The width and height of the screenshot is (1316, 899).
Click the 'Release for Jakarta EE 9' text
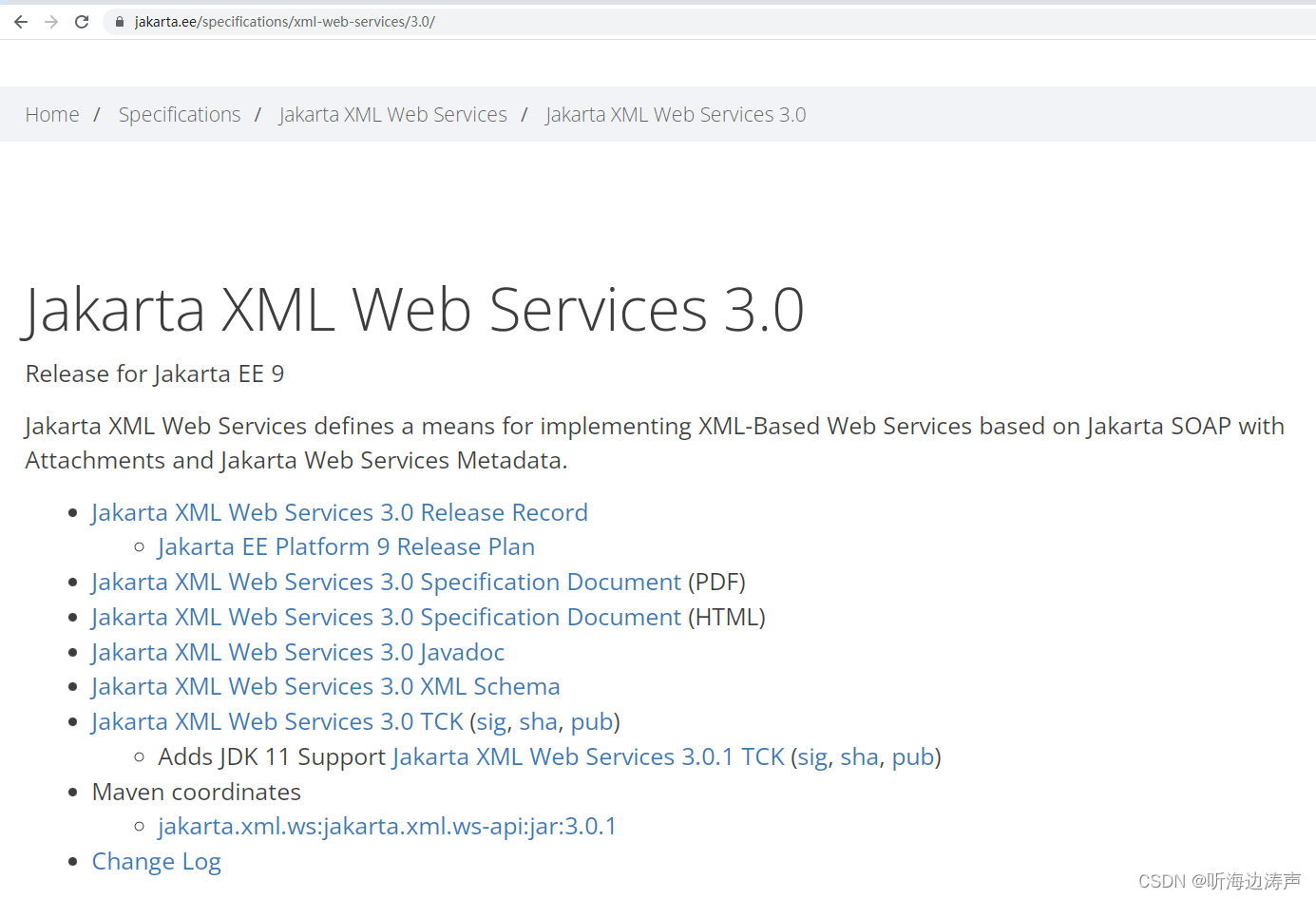(155, 374)
